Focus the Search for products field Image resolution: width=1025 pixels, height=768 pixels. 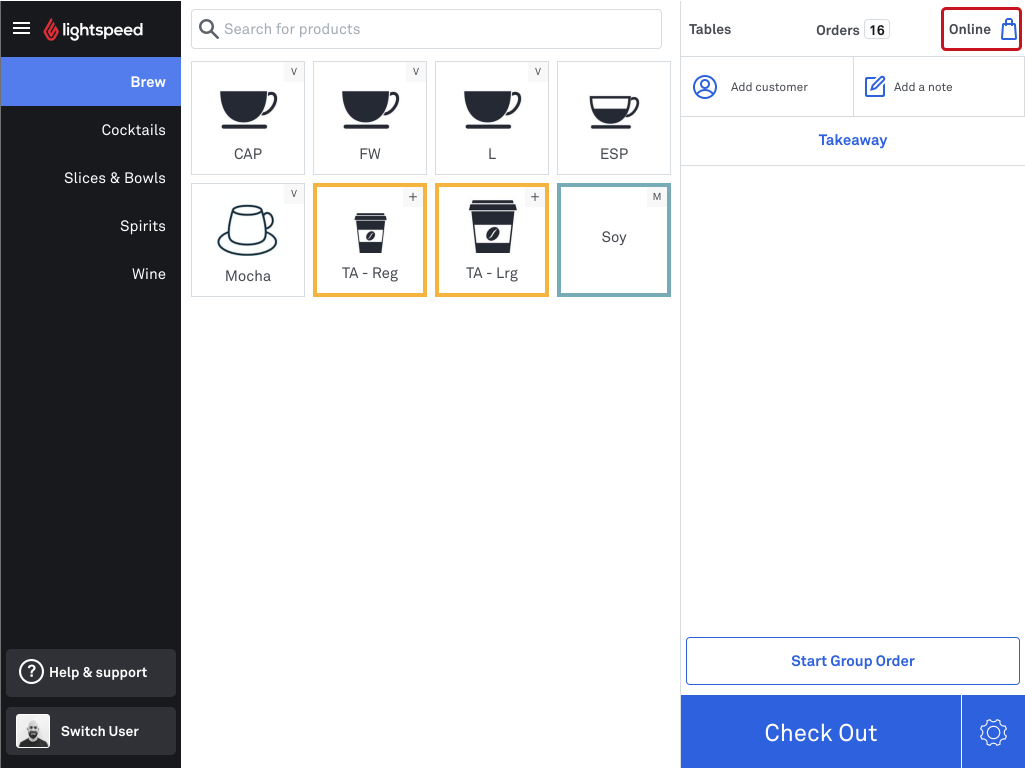click(426, 29)
